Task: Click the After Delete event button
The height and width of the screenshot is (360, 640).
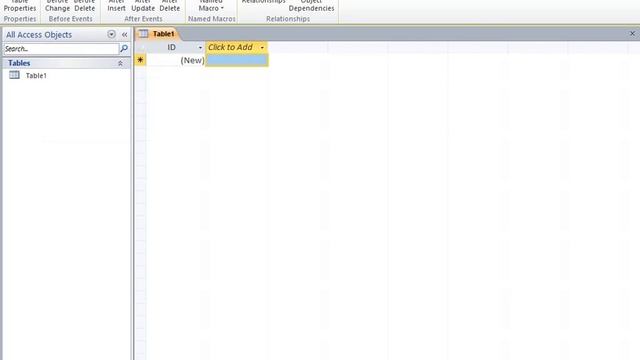Action: [x=169, y=6]
